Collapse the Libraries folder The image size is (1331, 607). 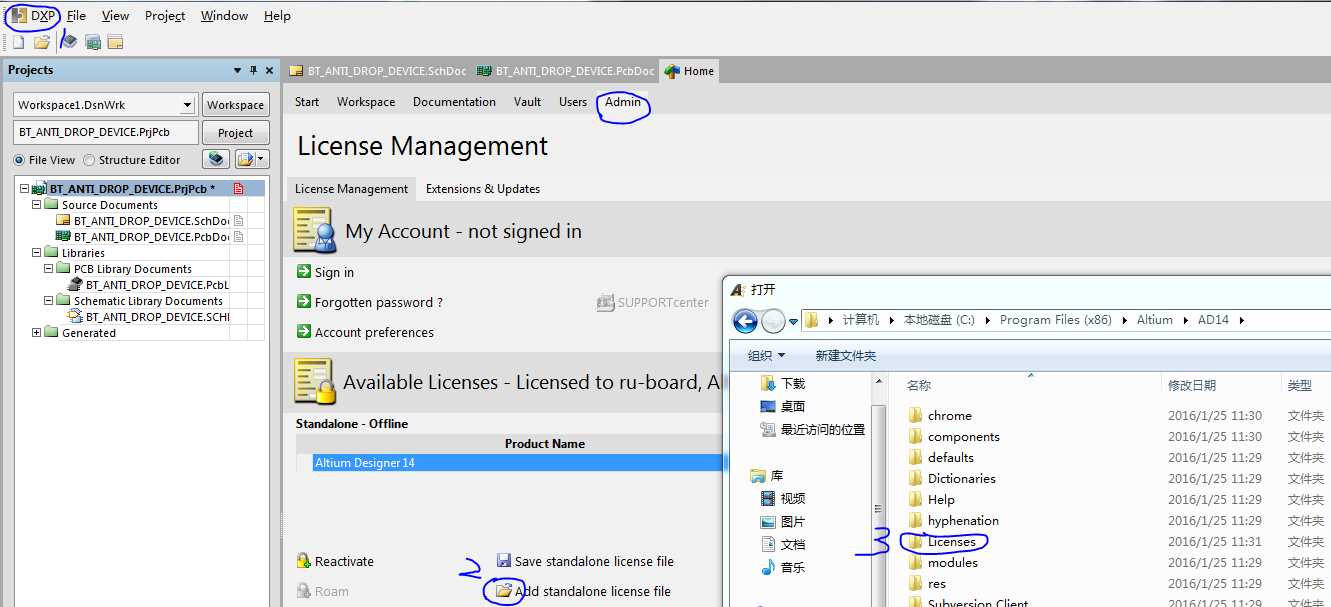point(37,253)
